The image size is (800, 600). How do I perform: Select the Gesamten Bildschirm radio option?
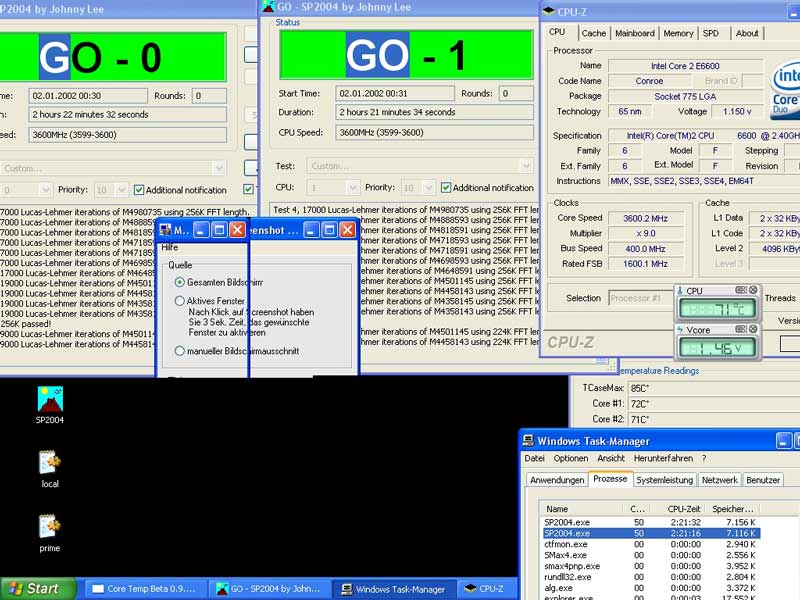pos(180,282)
